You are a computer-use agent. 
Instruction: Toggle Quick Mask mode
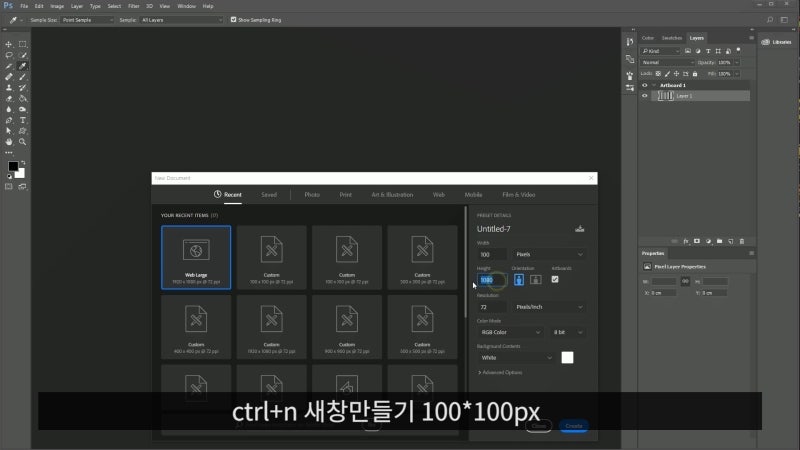[9, 187]
